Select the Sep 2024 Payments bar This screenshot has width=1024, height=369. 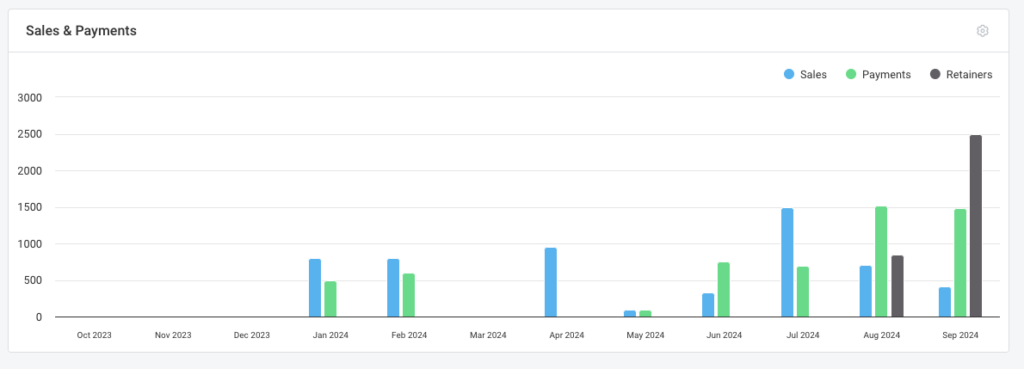[960, 263]
